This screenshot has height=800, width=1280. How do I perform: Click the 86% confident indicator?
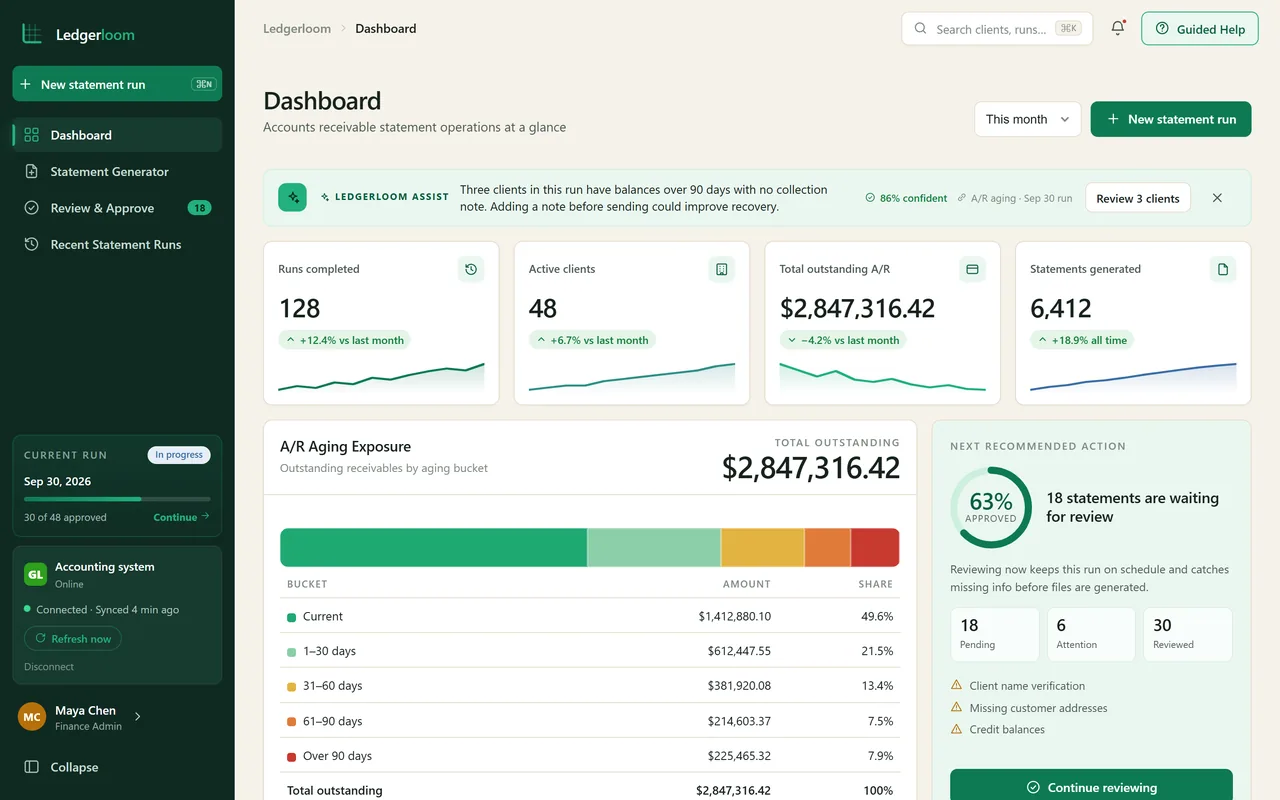(906, 198)
